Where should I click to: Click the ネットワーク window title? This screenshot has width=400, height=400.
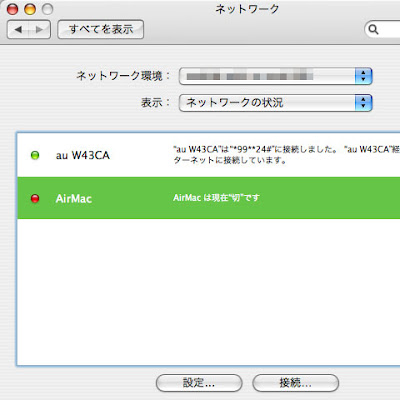(247, 9)
